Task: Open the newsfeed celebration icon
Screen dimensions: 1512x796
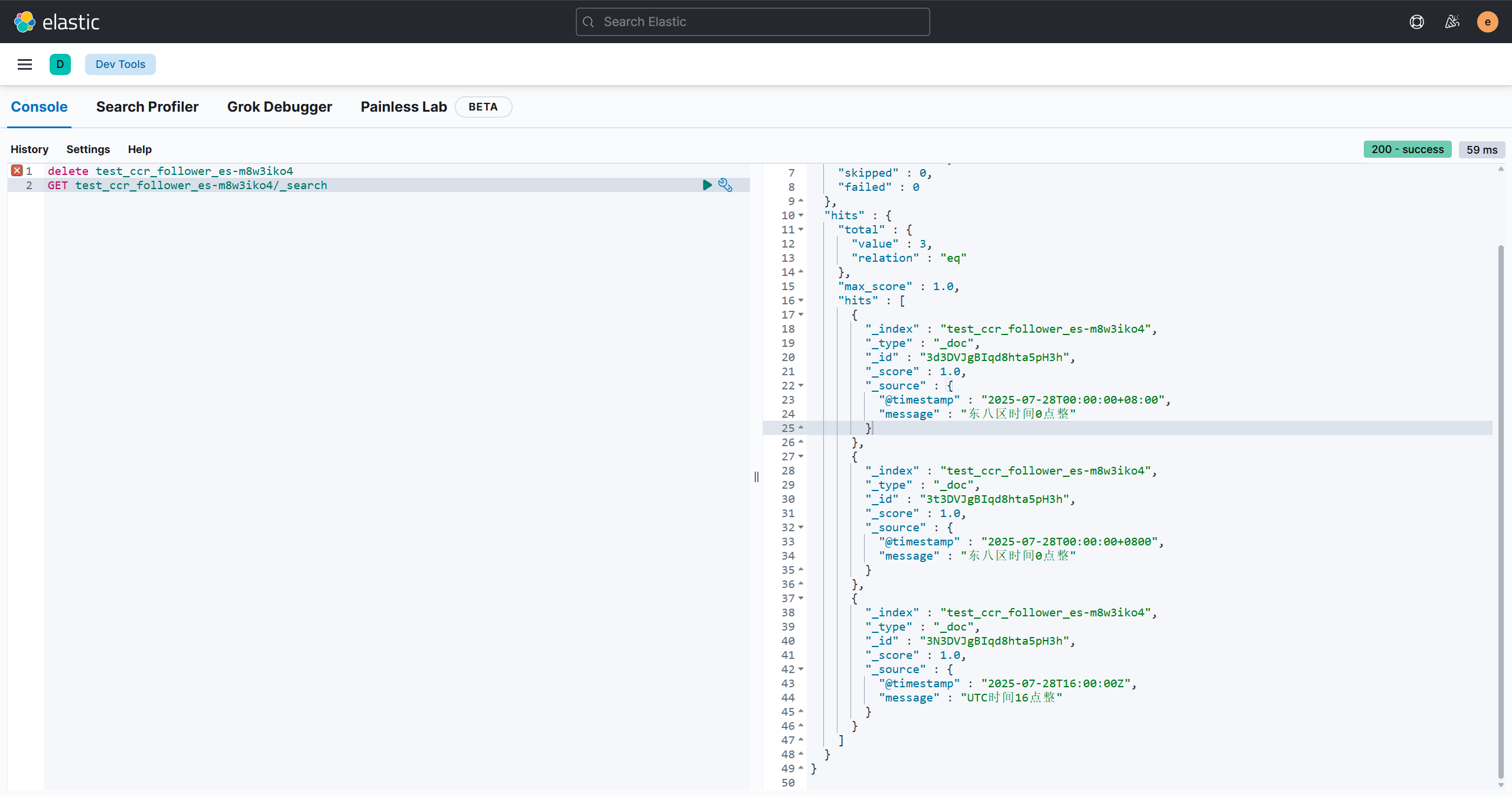Action: 1452,22
